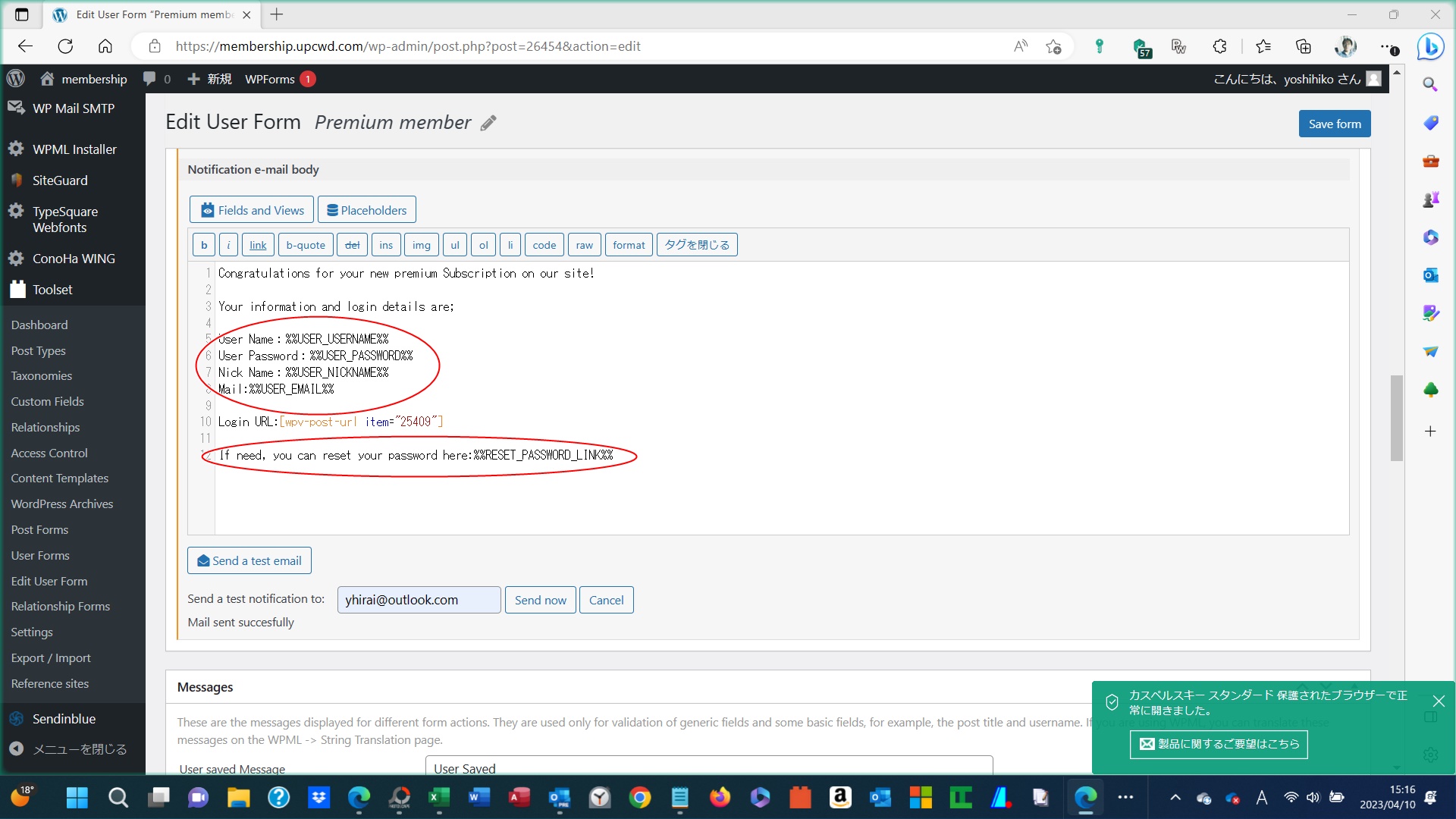This screenshot has height=819, width=1456.
Task: Open the Fields and Views selector
Action: 252,210
